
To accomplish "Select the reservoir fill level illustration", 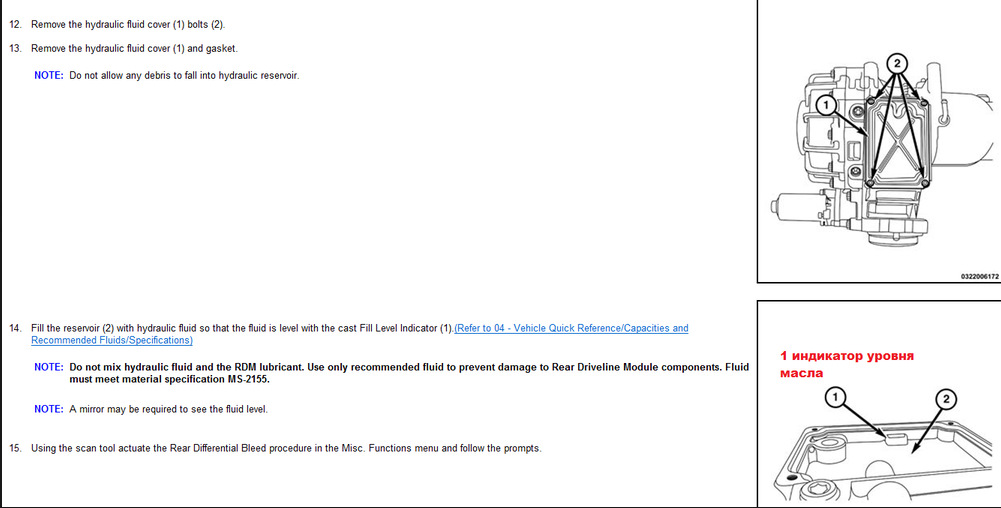I will [x=880, y=405].
